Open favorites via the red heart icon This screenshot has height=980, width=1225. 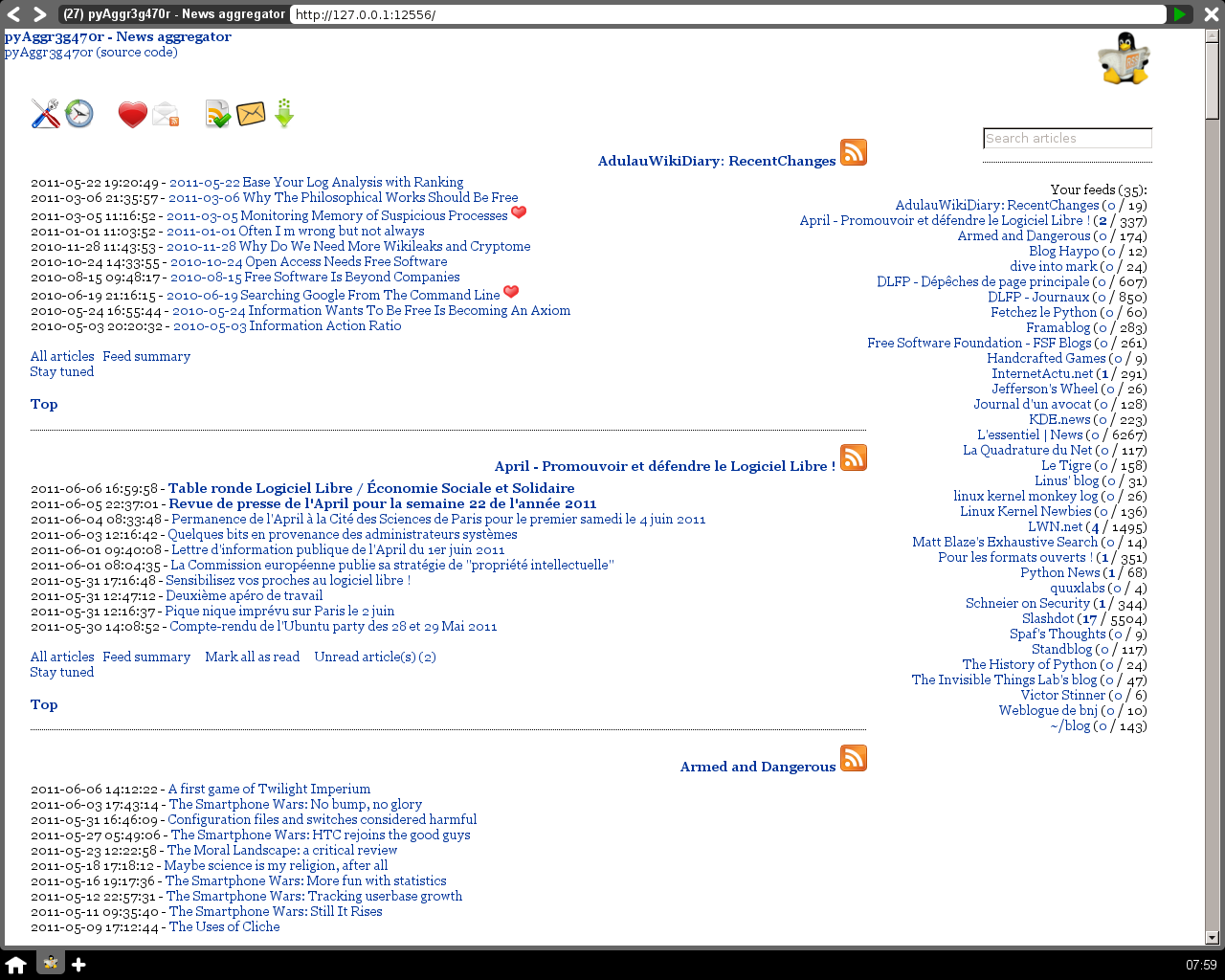[x=132, y=115]
